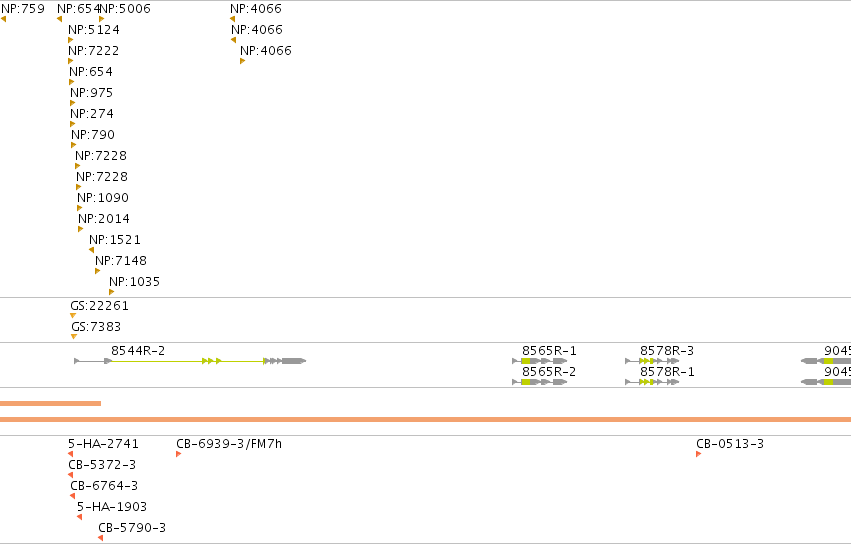
Task: Click the CB-5372-3 label
Action: pos(102,465)
